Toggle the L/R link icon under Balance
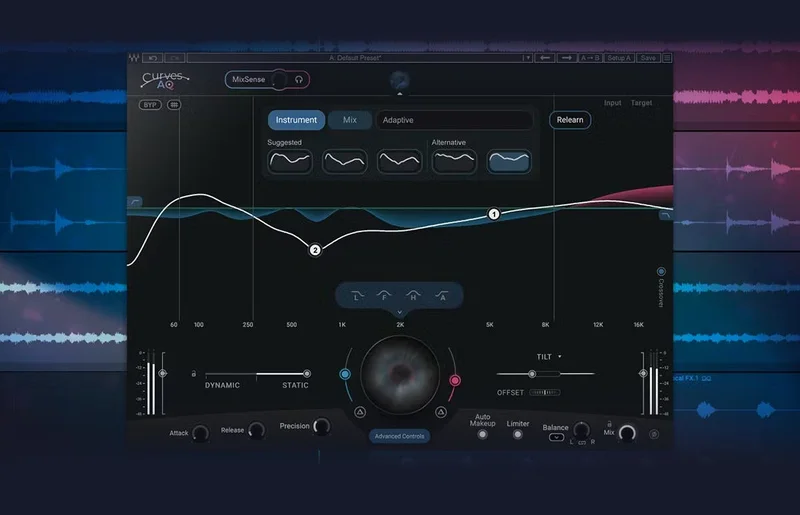The width and height of the screenshot is (800, 515). 582,443
